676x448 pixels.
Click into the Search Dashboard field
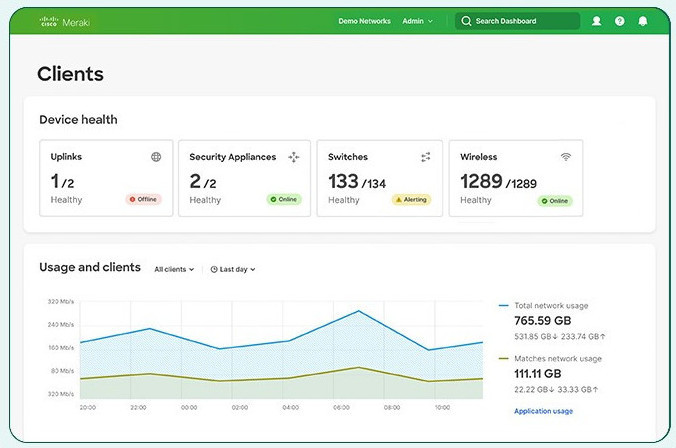[x=517, y=21]
